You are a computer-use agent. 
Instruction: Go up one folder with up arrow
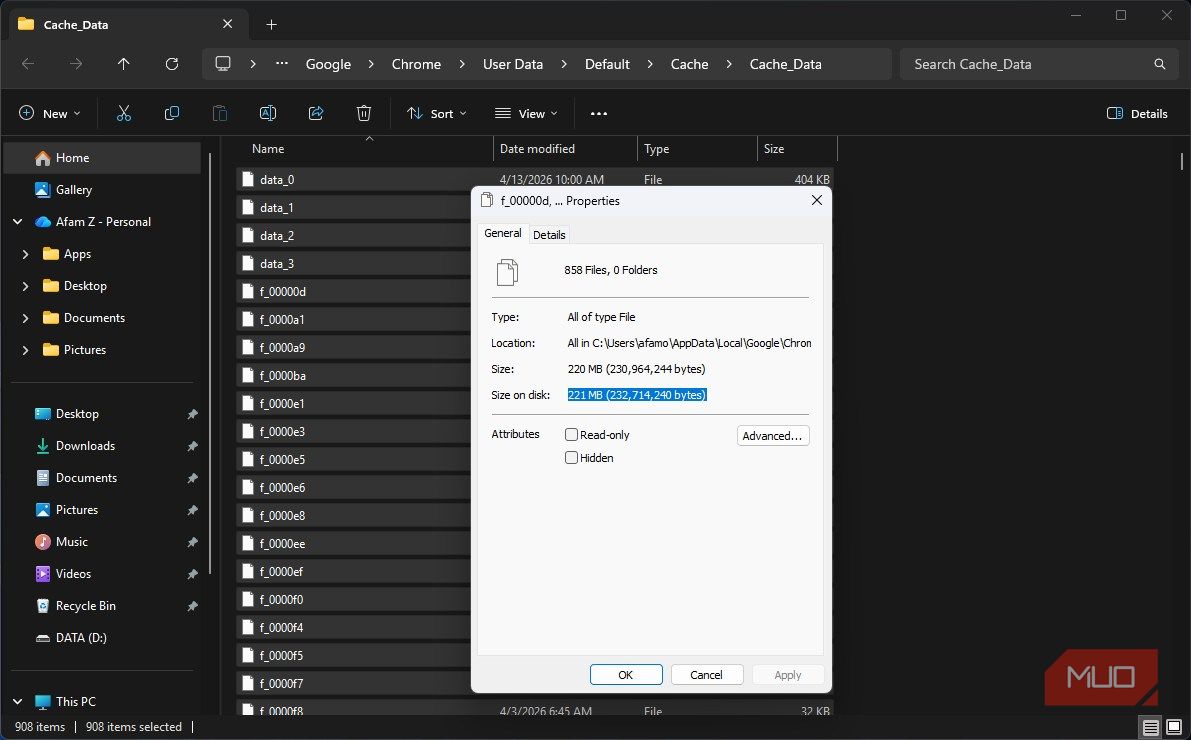tap(123, 64)
